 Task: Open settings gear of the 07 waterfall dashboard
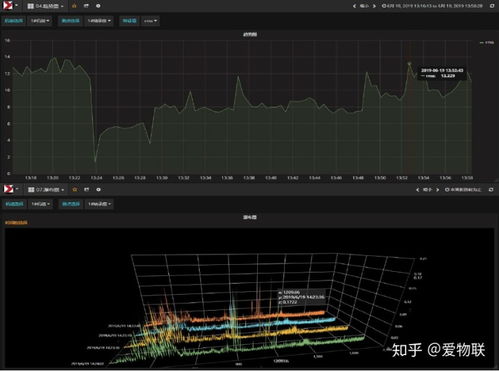click(x=98, y=189)
